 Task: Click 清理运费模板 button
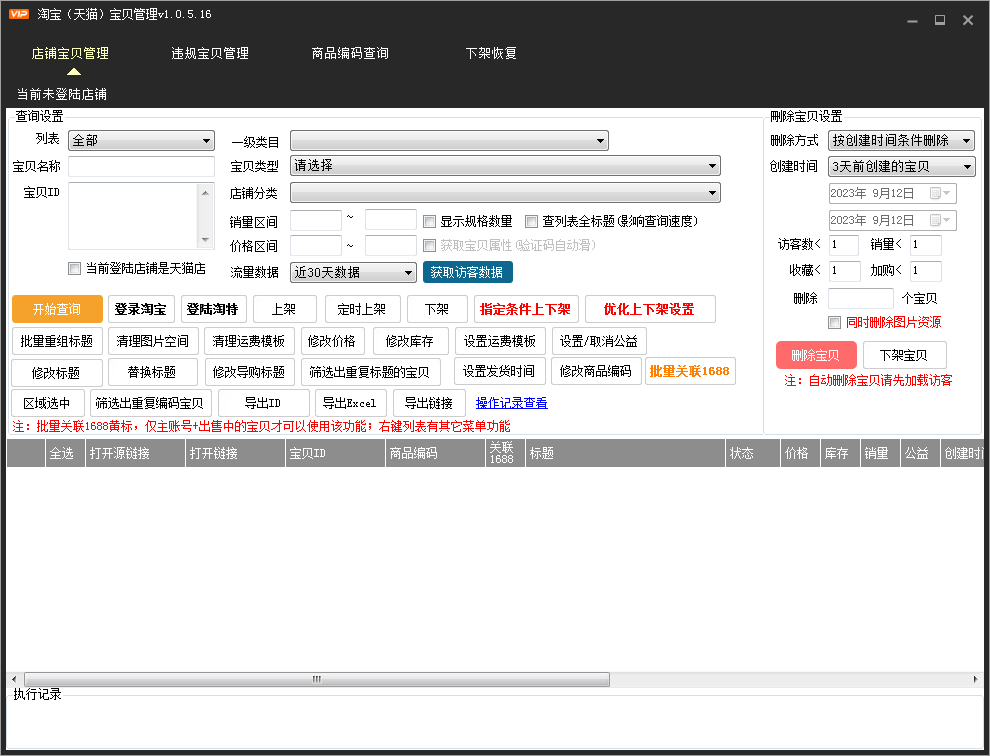(249, 341)
